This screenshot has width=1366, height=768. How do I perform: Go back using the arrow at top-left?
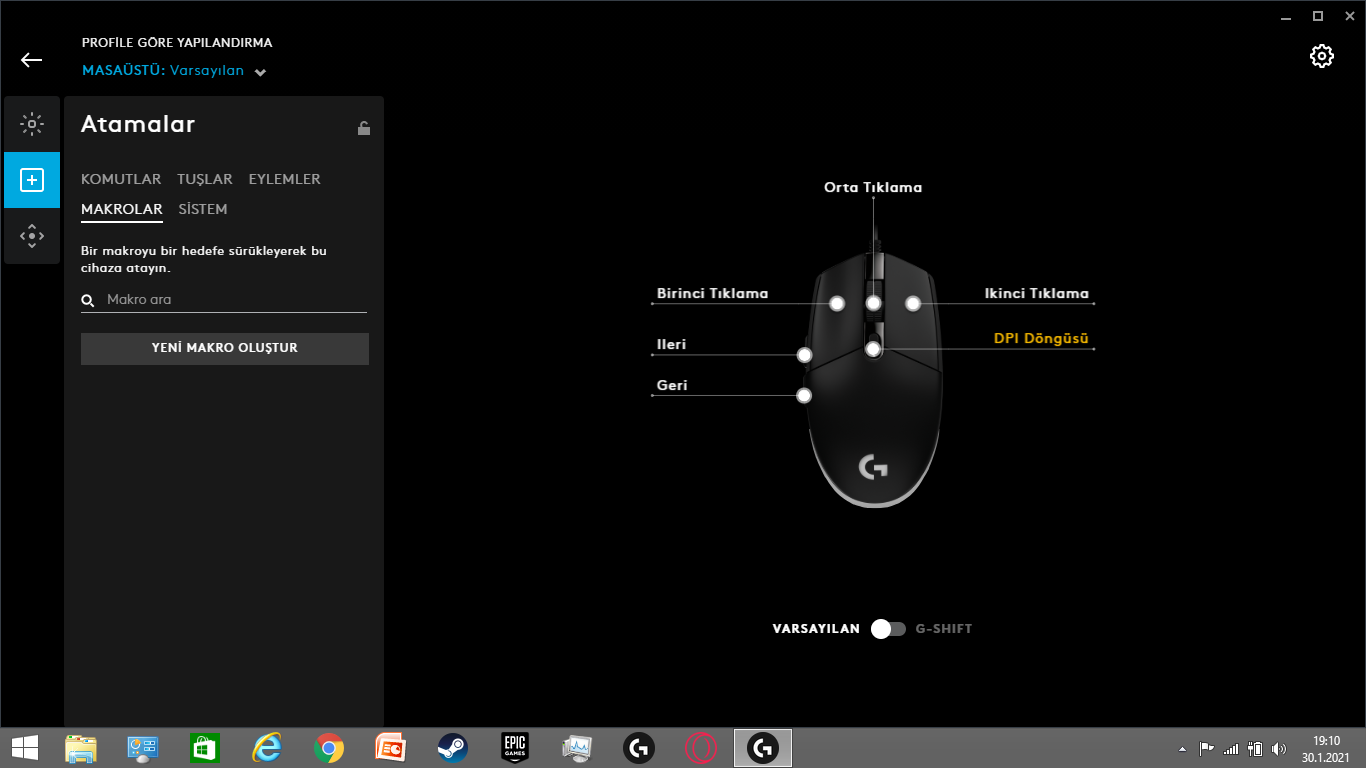[x=32, y=60]
